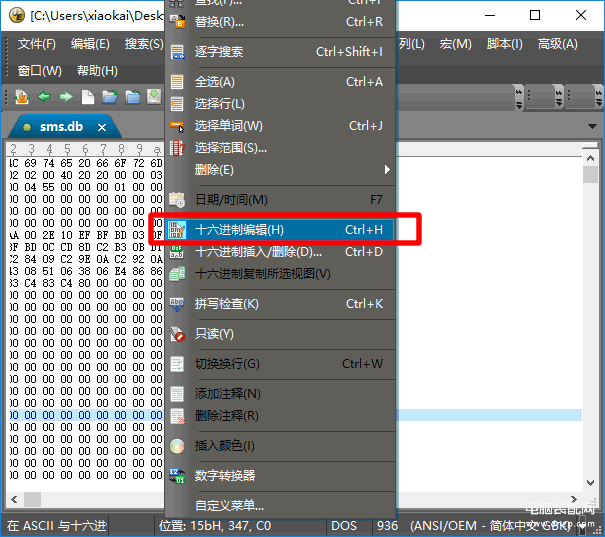The image size is (605, 537).
Task: Open the 文件(F) menu
Action: [37, 44]
